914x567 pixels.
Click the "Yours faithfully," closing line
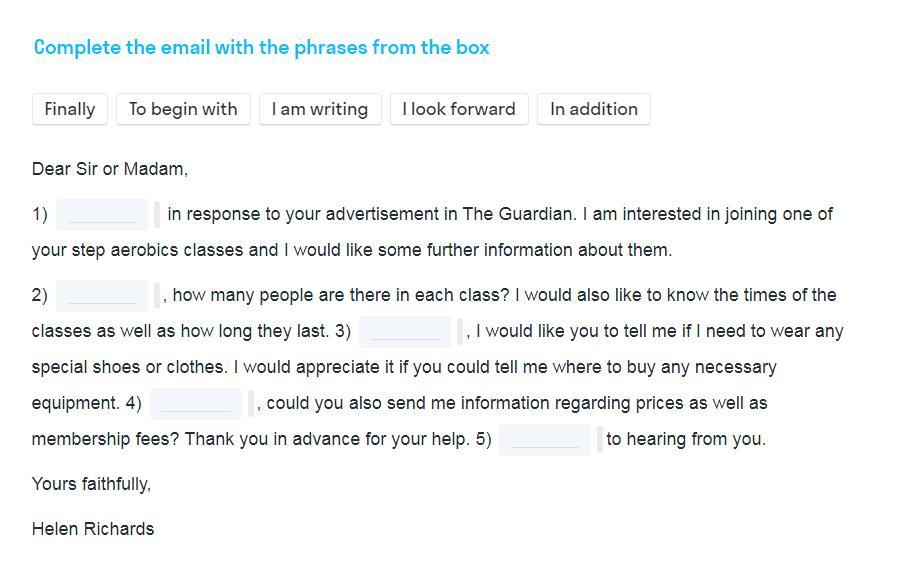[x=91, y=484]
